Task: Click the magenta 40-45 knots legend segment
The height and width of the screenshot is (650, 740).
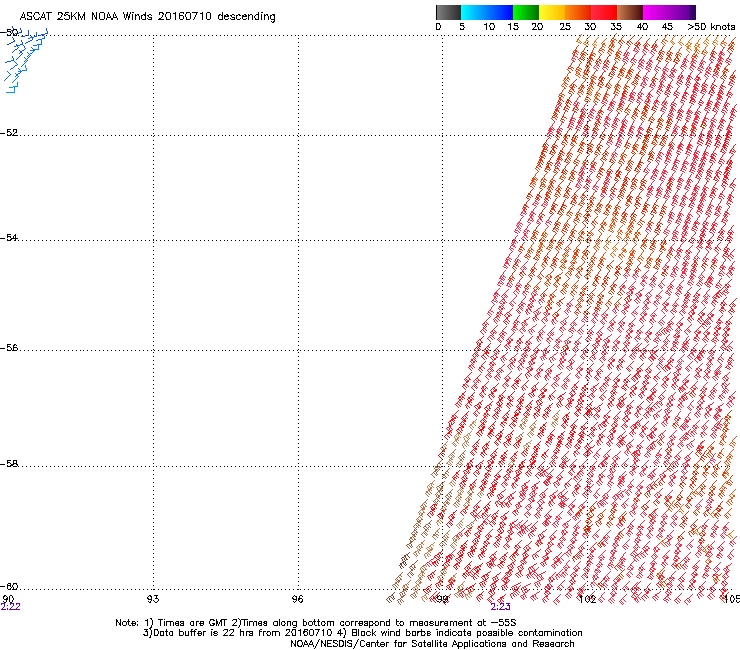Action: (656, 12)
